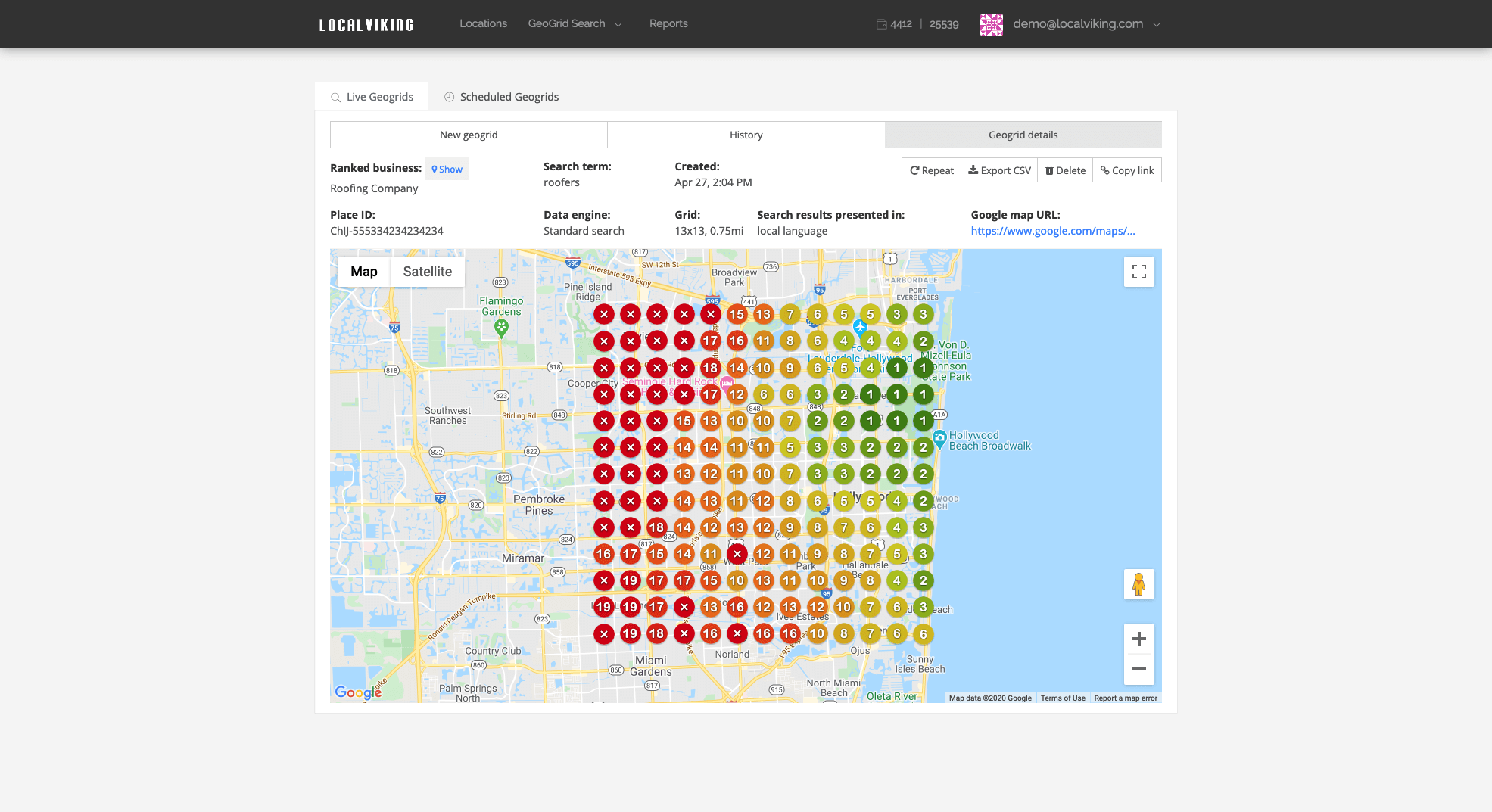Click the grid value 13x13, 0.75mi

click(709, 231)
